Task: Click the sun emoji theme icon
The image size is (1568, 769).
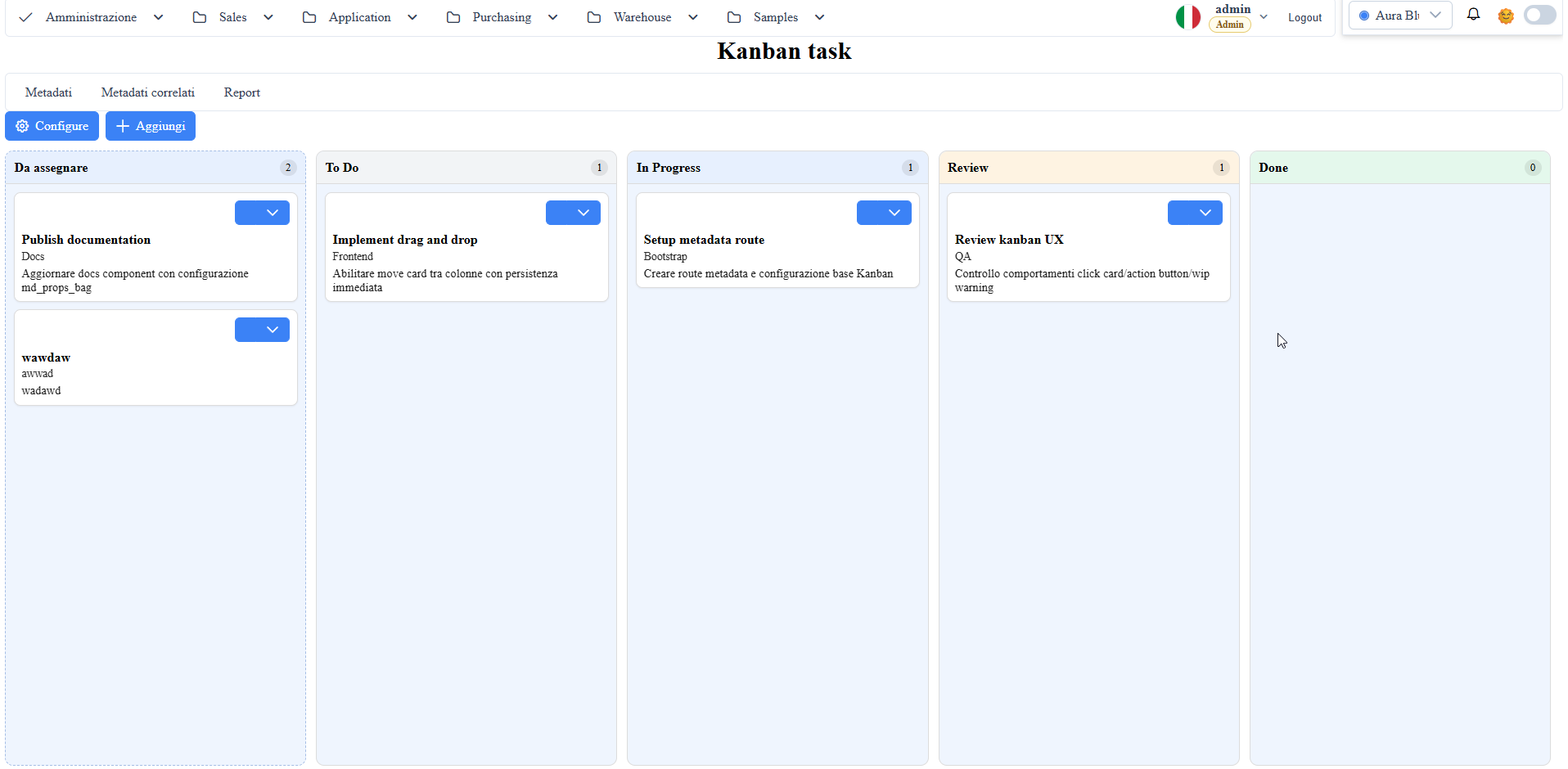Action: 1505,16
